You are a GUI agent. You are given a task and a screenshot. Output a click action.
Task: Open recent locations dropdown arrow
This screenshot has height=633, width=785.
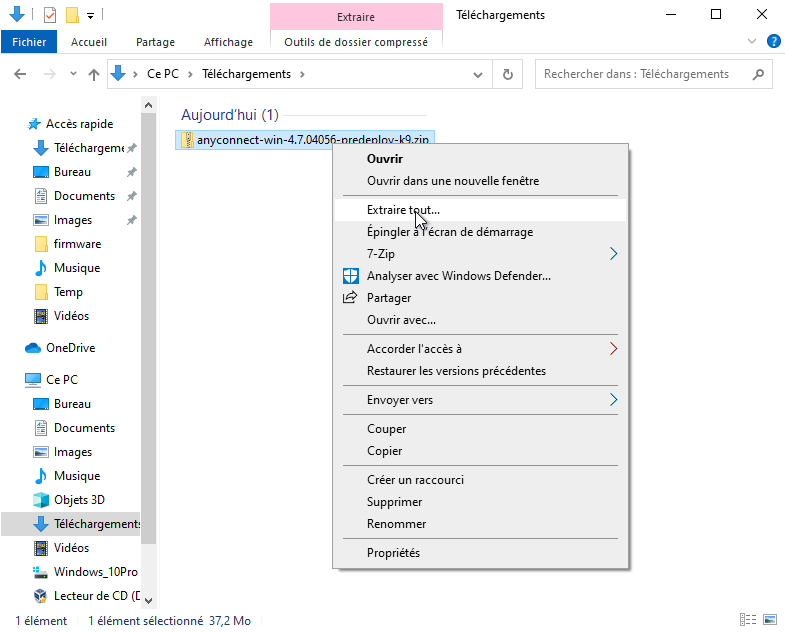tap(73, 74)
